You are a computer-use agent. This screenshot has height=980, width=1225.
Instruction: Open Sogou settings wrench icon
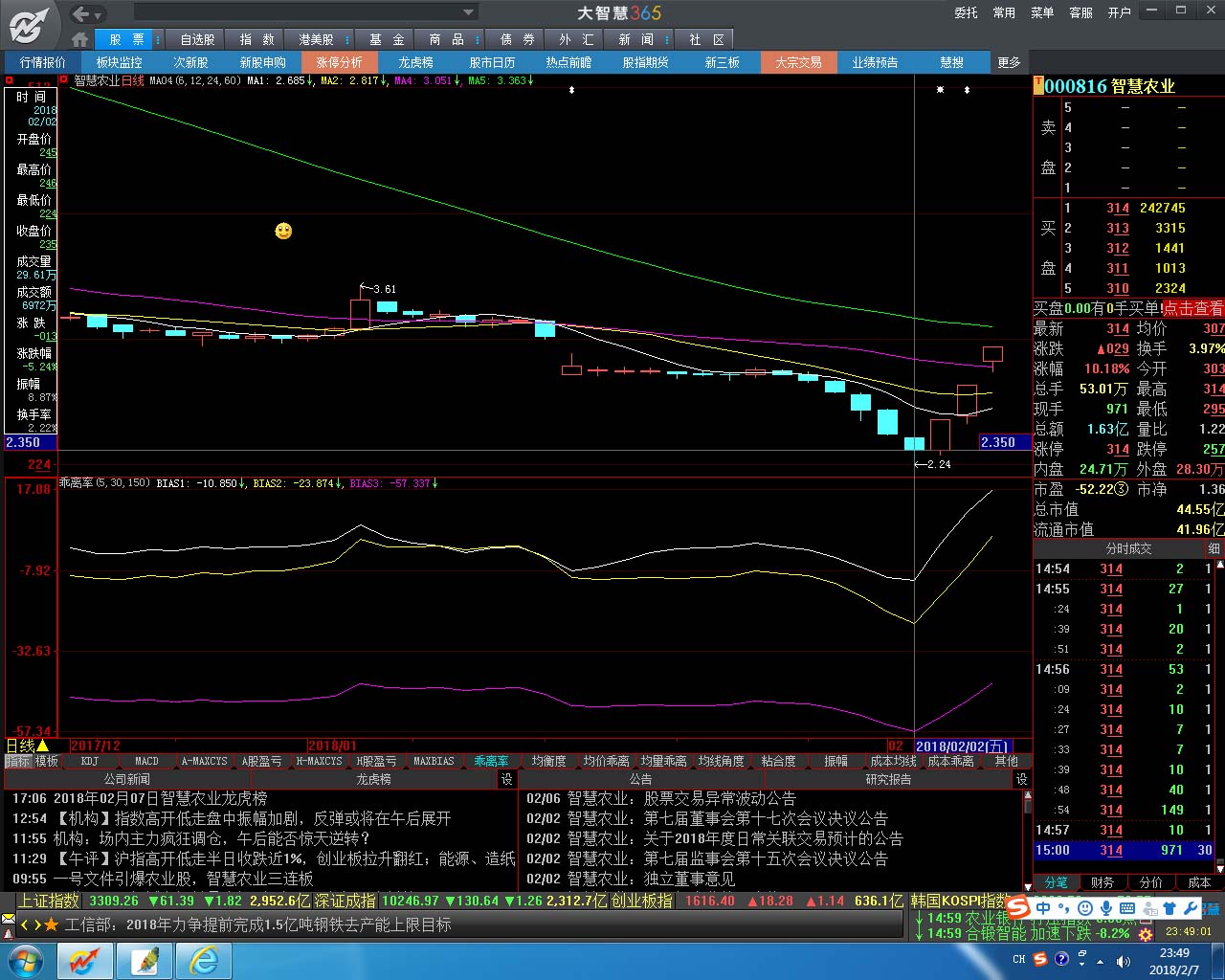coord(1191,908)
